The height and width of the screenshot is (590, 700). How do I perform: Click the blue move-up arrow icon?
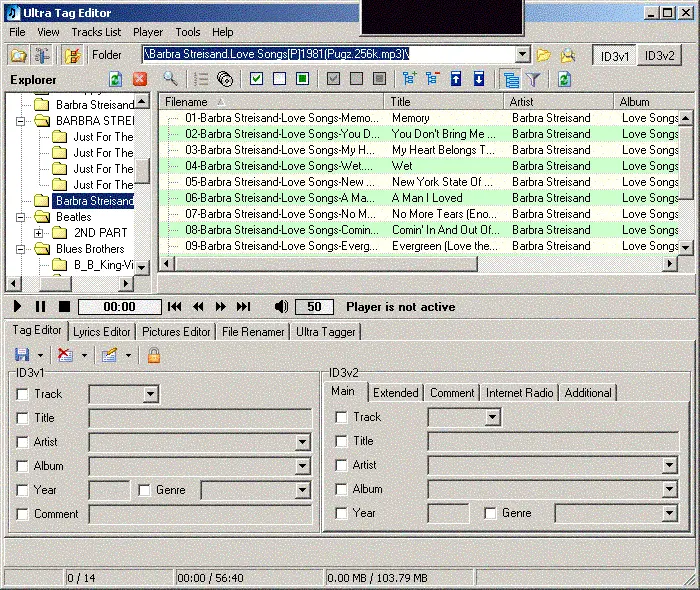(456, 79)
